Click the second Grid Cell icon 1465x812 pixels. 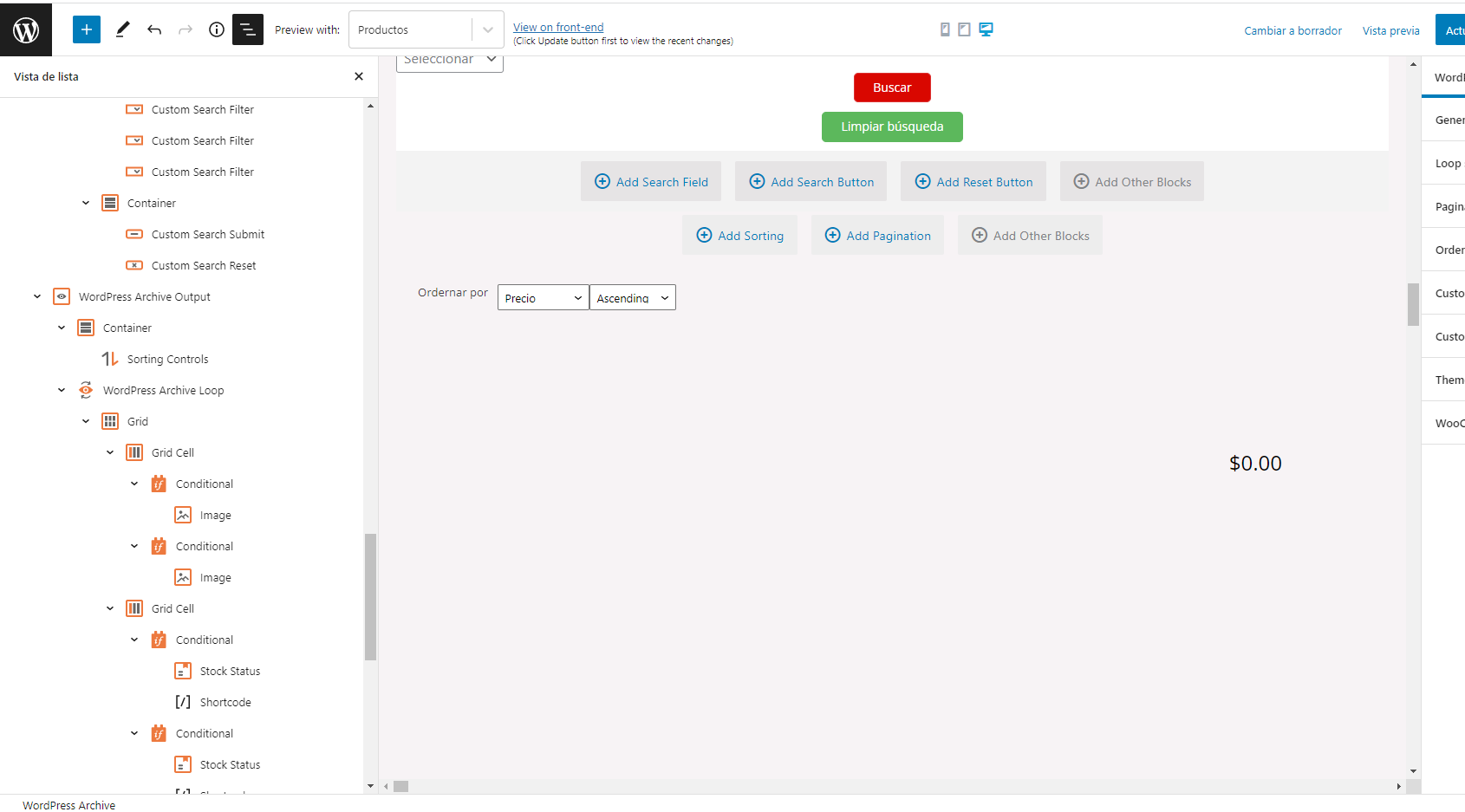134,608
